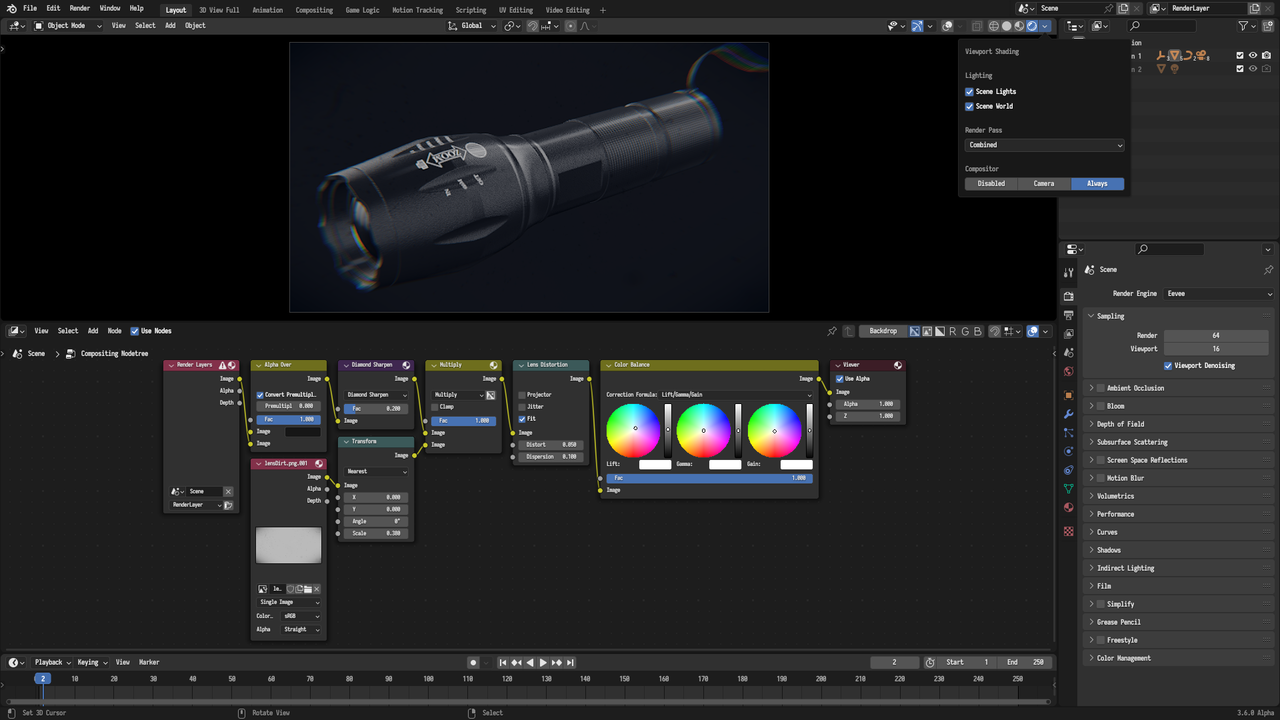Switch to the Scripting workspace tab

pyautogui.click(x=471, y=10)
